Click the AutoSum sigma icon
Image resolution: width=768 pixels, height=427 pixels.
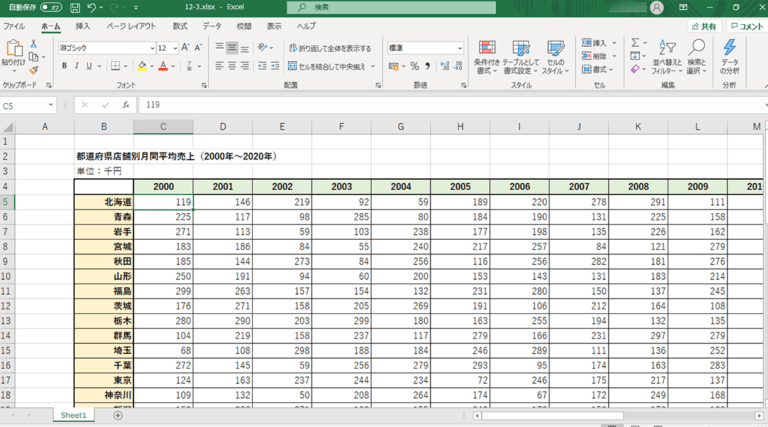click(634, 44)
